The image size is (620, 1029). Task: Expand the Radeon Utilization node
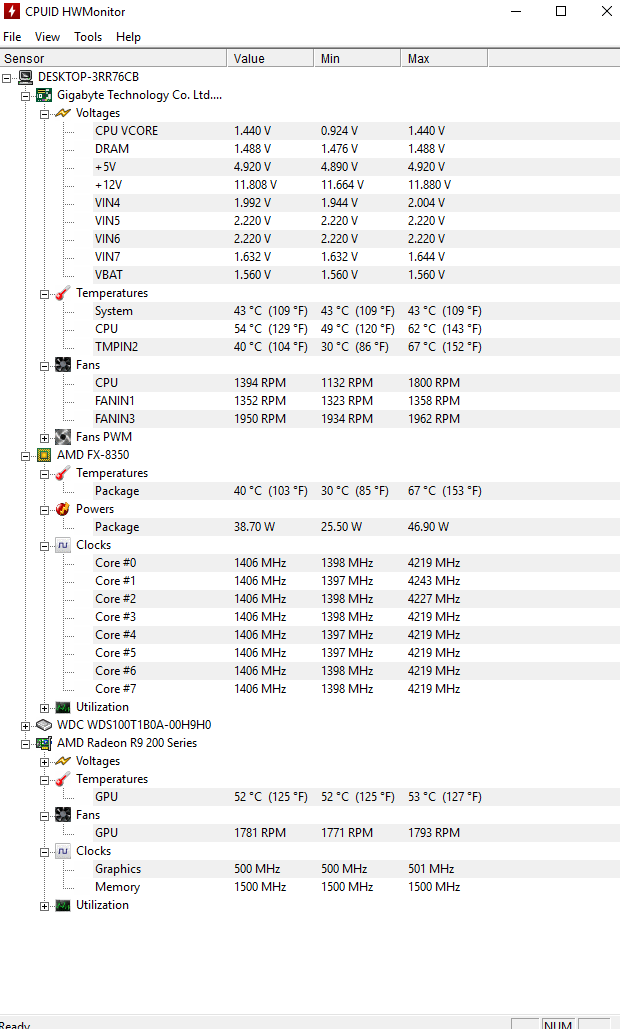45,906
